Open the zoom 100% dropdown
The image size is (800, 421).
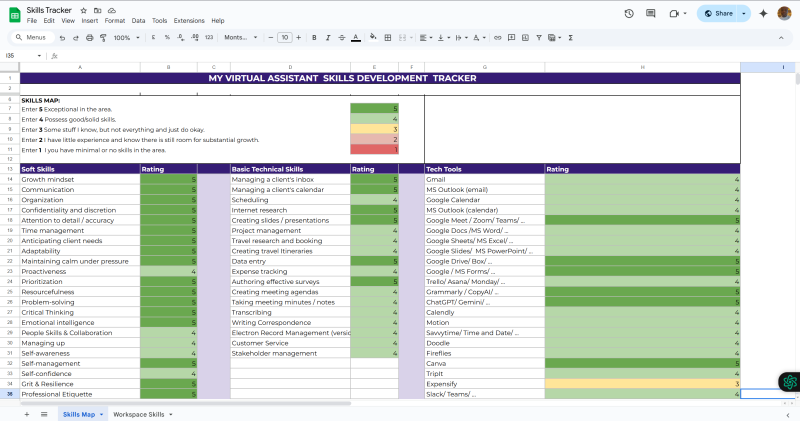[x=127, y=38]
